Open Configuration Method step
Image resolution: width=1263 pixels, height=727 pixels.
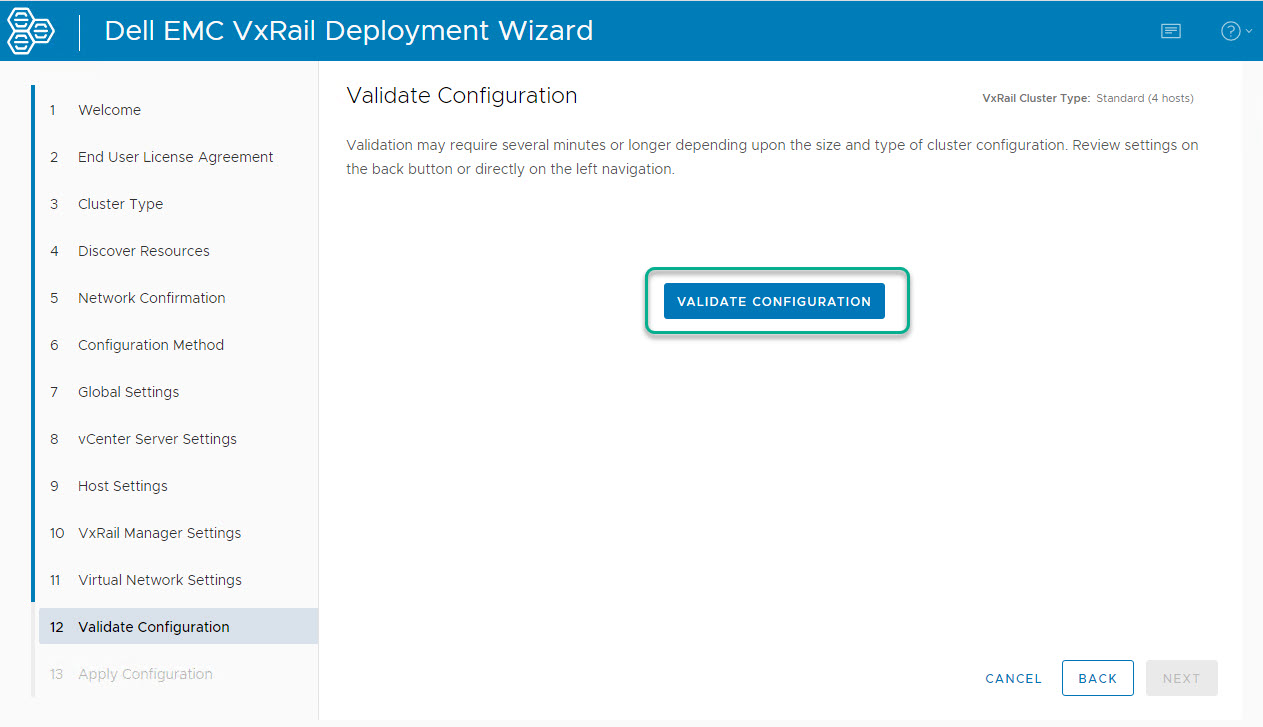(x=150, y=345)
